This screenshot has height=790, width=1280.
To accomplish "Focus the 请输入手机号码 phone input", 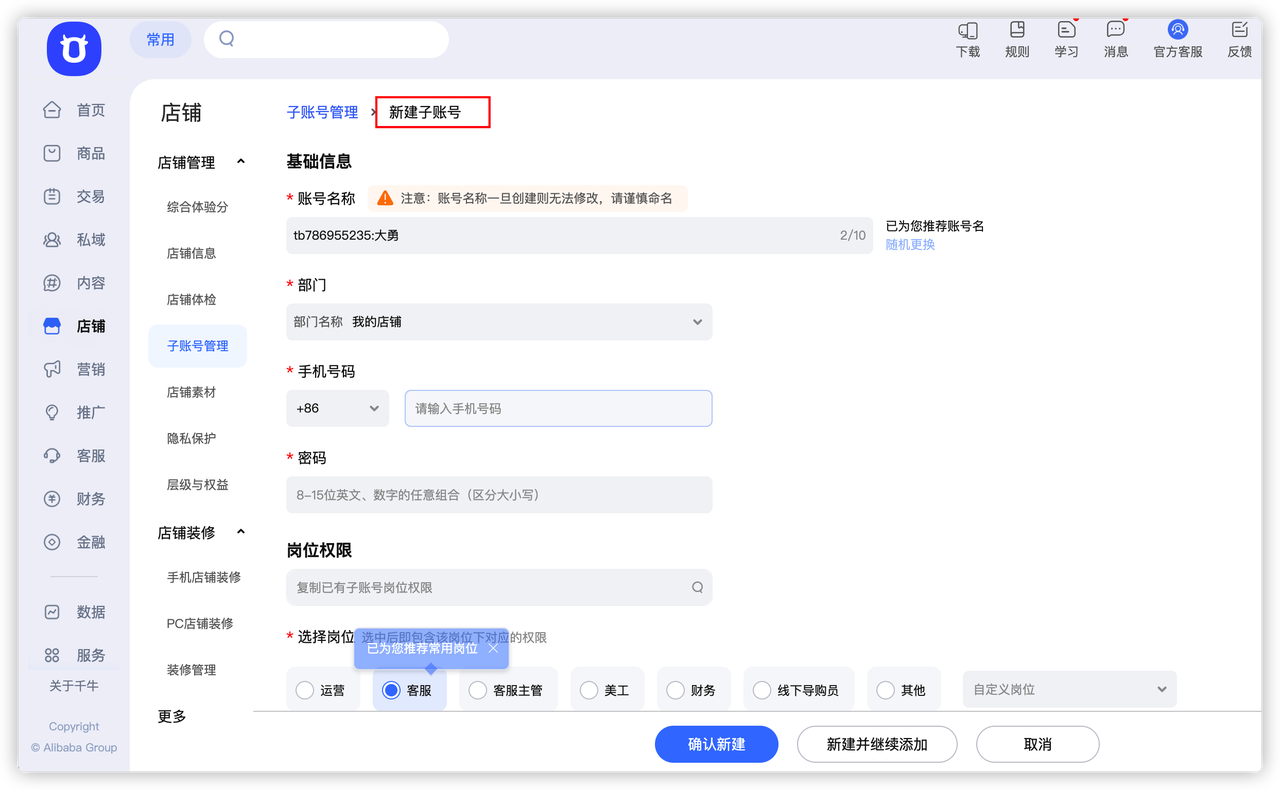I will pos(558,408).
